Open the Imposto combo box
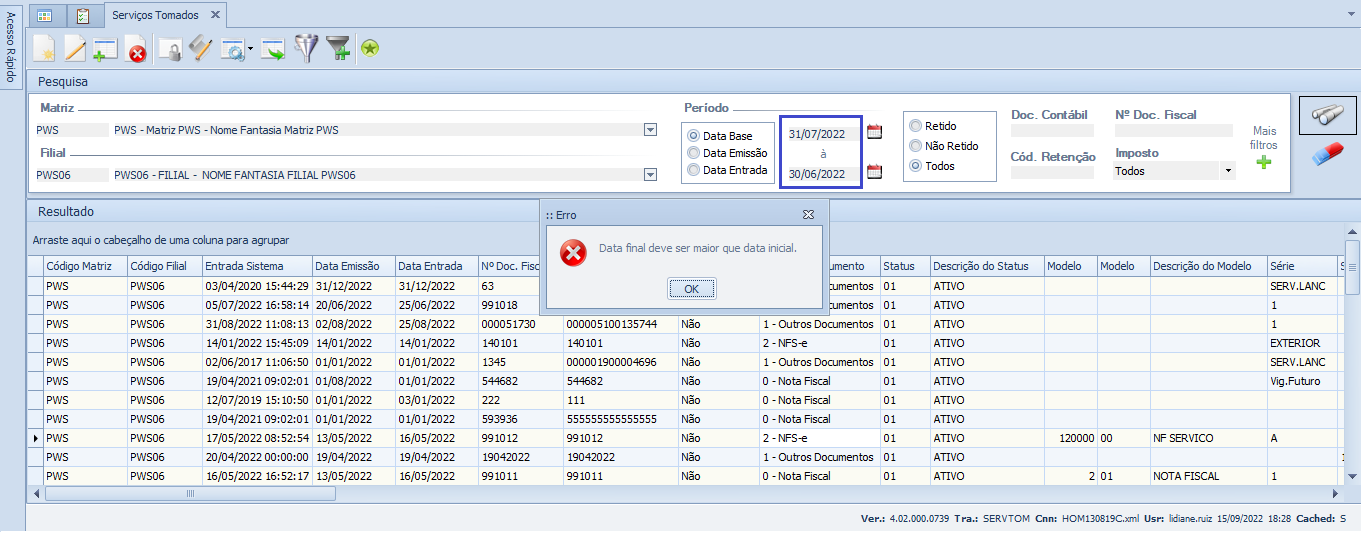This screenshot has width=1361, height=534. (1228, 171)
